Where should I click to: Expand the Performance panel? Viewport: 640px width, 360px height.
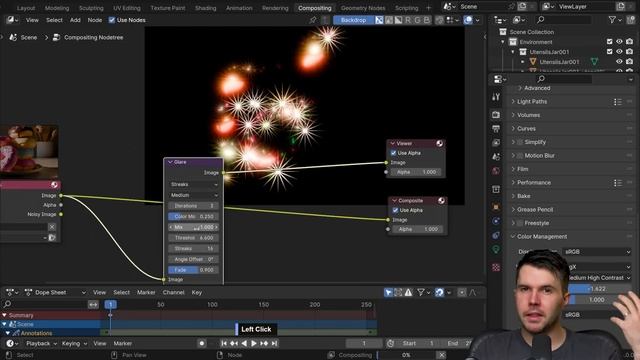534,182
